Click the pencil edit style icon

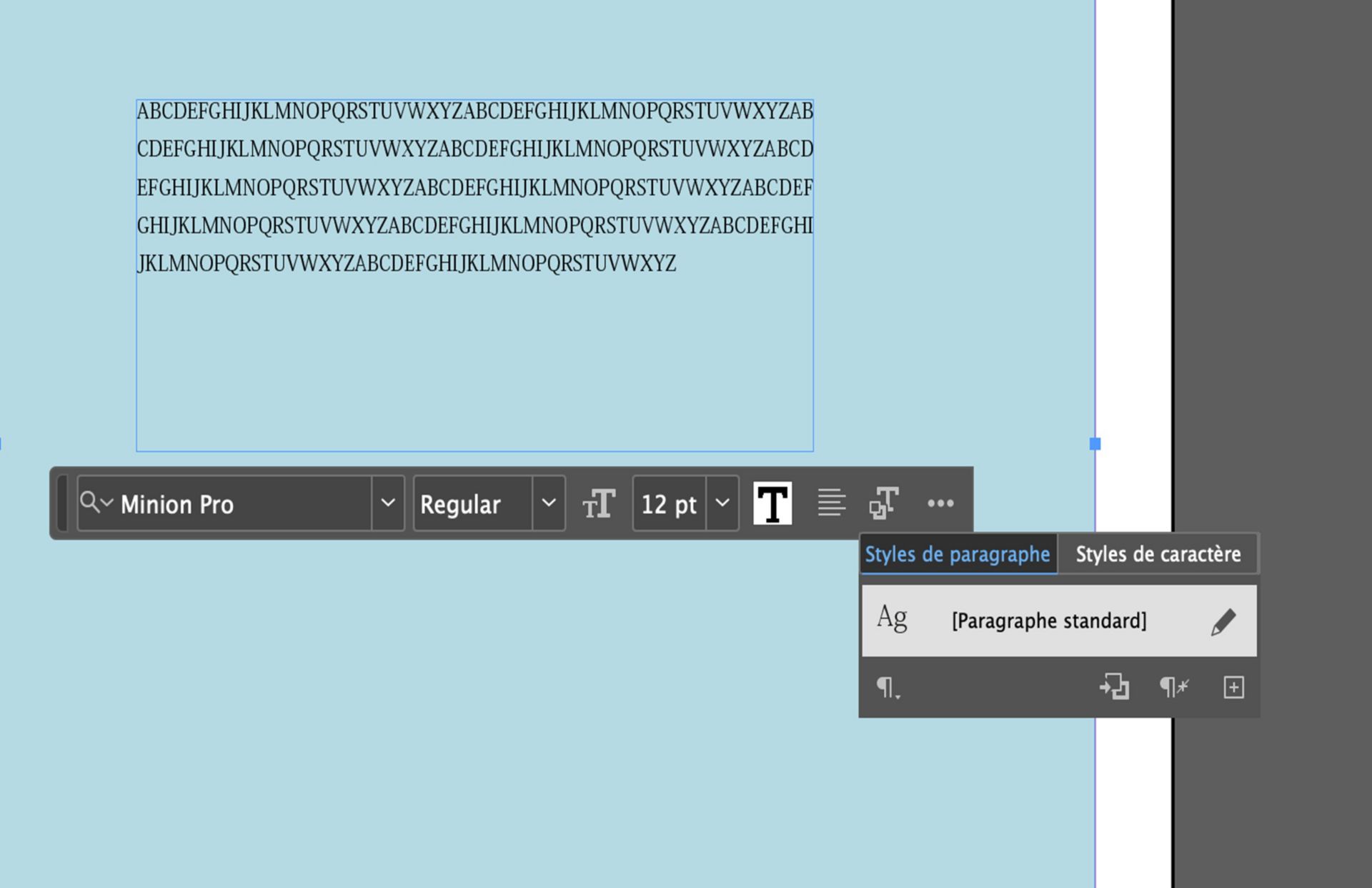1223,621
